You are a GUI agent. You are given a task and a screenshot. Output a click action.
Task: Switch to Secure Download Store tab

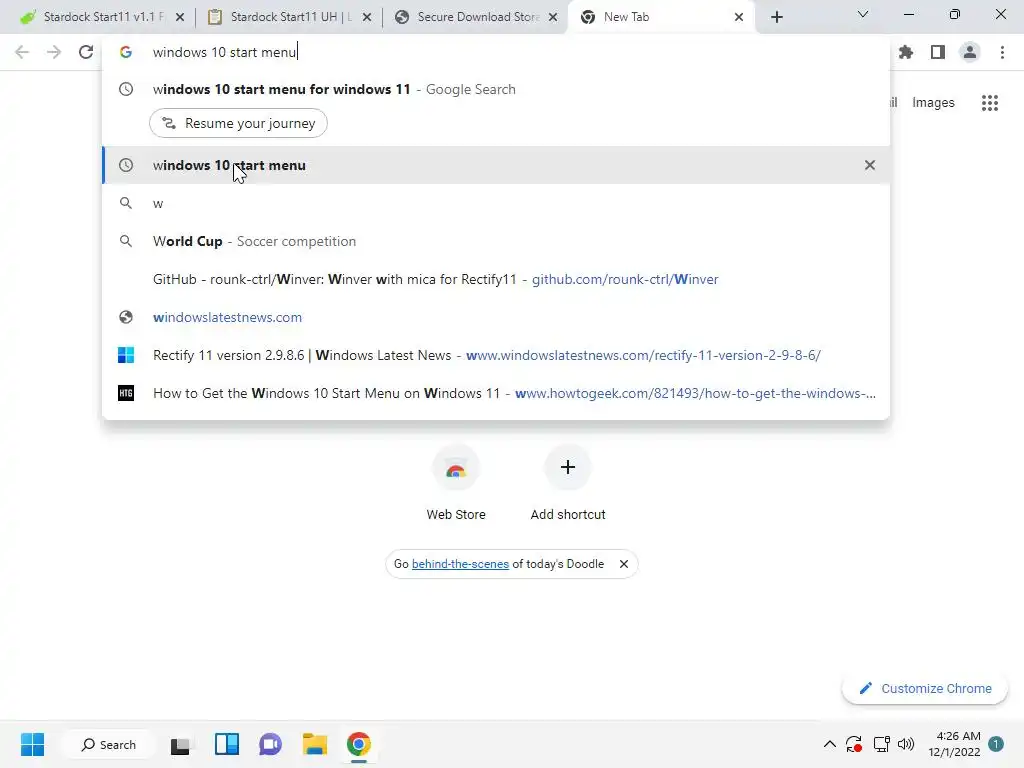[476, 17]
